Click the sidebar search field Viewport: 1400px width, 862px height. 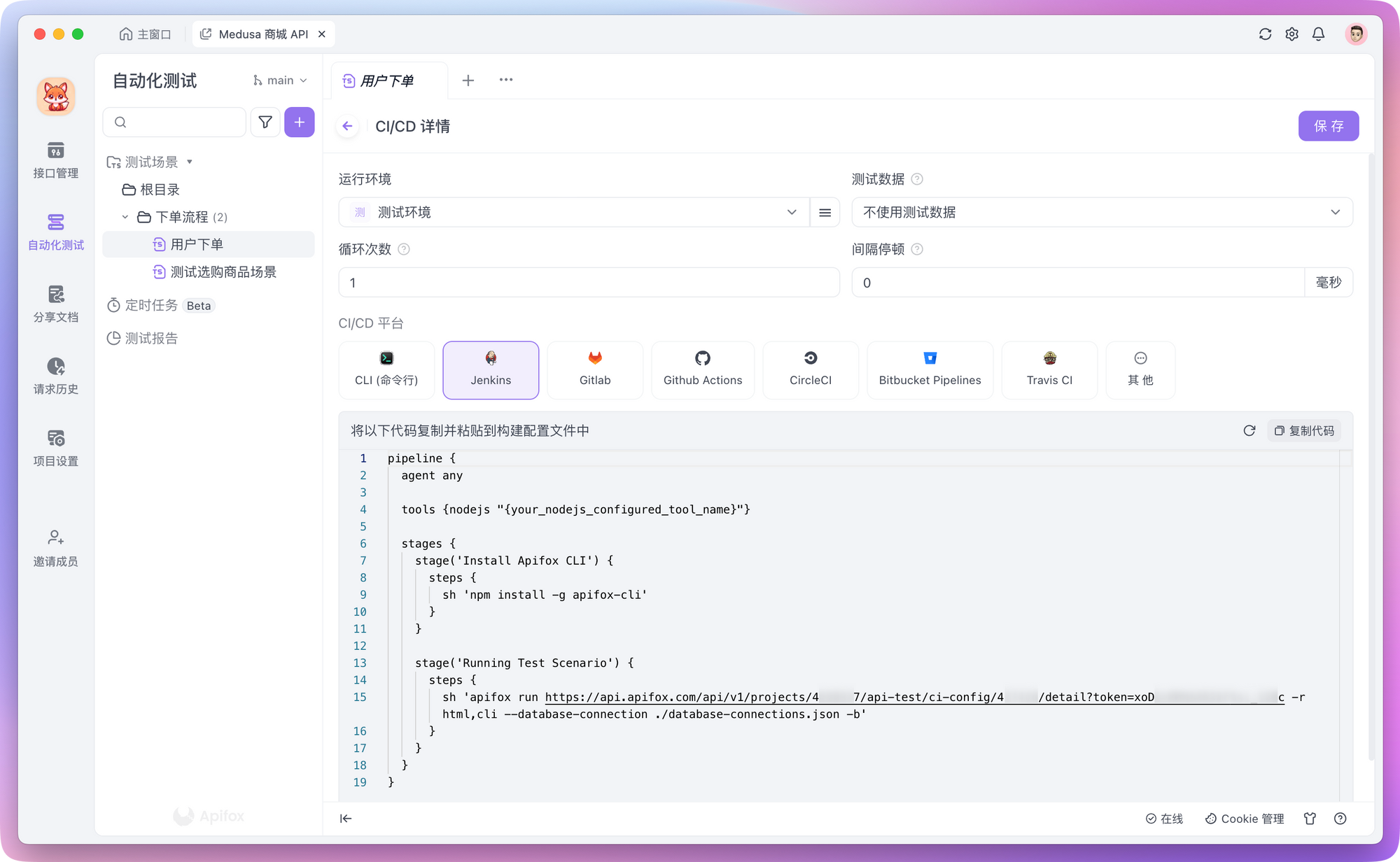click(174, 122)
